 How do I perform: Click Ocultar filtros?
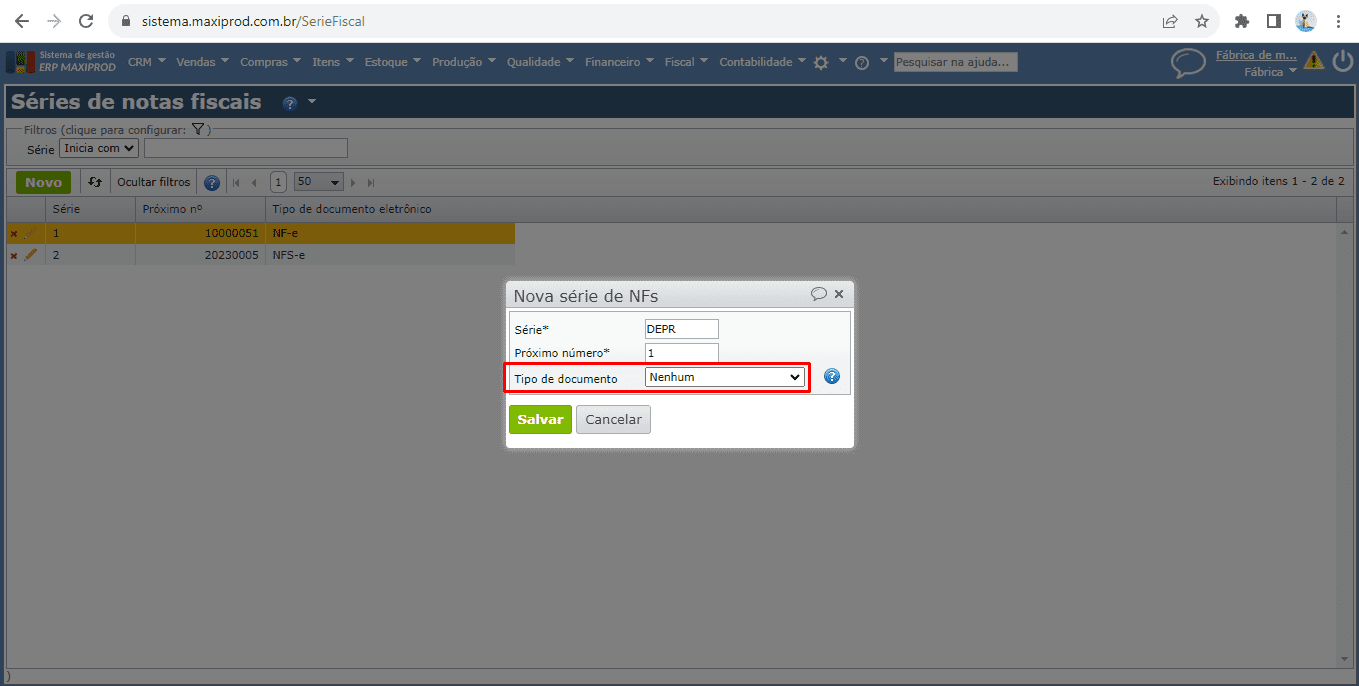pyautogui.click(x=153, y=182)
